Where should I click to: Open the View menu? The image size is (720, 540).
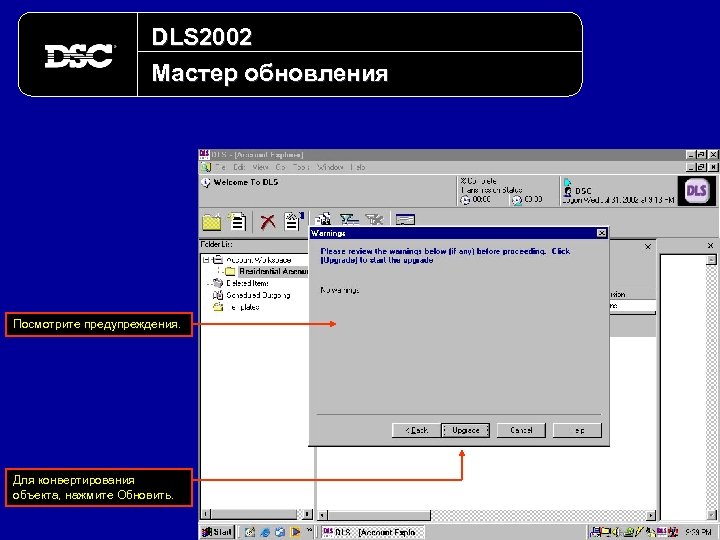click(x=260, y=167)
